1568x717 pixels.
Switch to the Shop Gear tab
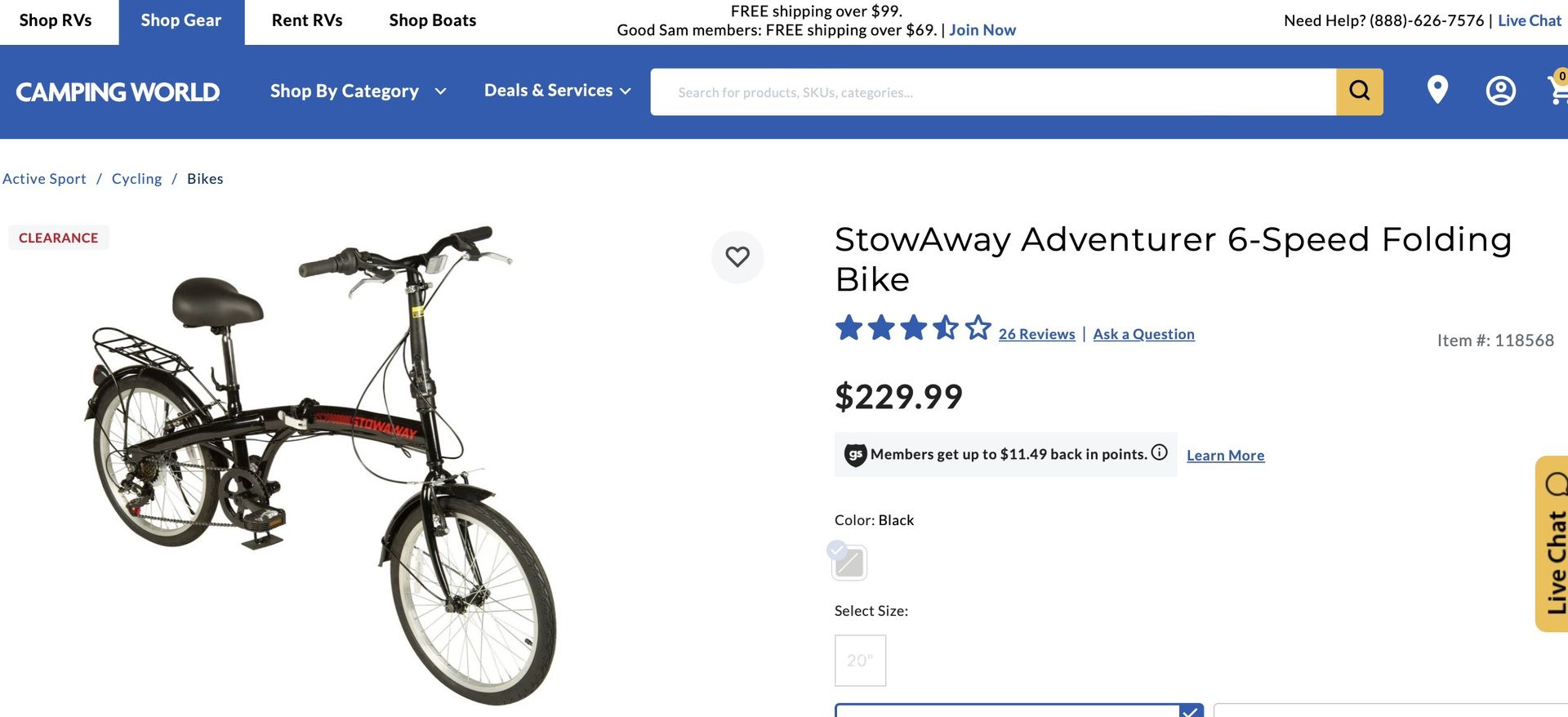click(x=180, y=20)
